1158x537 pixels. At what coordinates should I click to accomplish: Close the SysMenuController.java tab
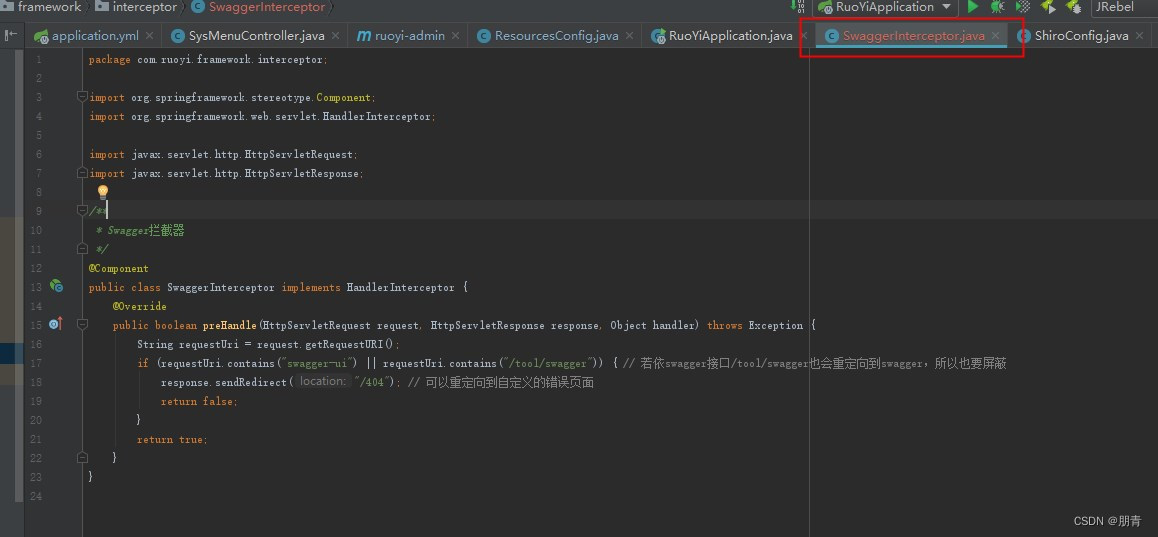336,35
